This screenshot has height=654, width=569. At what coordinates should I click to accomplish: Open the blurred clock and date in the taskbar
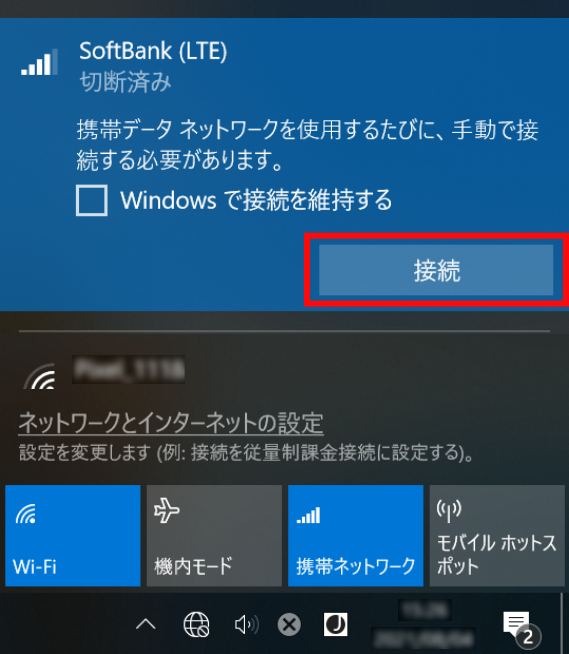coord(423,624)
